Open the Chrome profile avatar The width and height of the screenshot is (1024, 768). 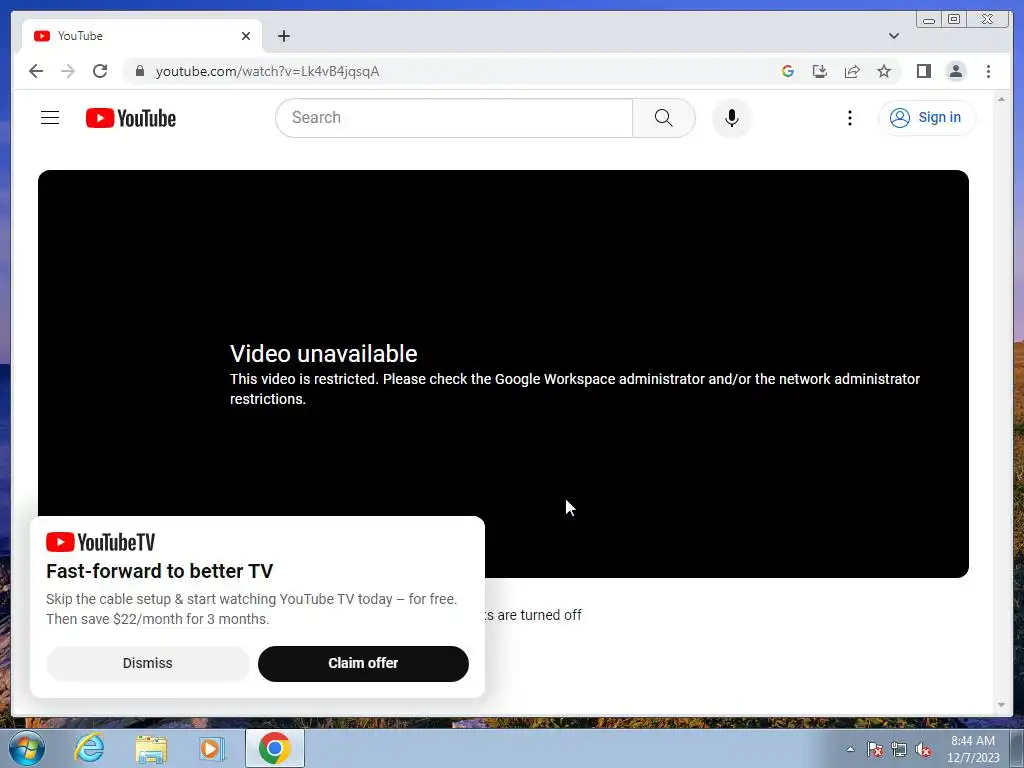pos(955,71)
